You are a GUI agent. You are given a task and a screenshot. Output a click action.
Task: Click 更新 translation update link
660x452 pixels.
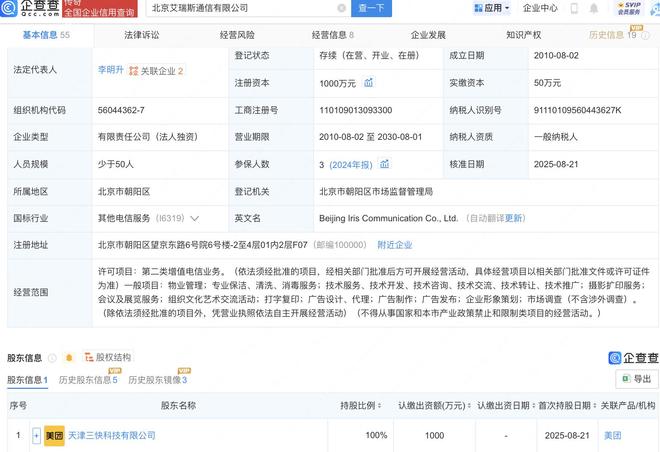(514, 218)
